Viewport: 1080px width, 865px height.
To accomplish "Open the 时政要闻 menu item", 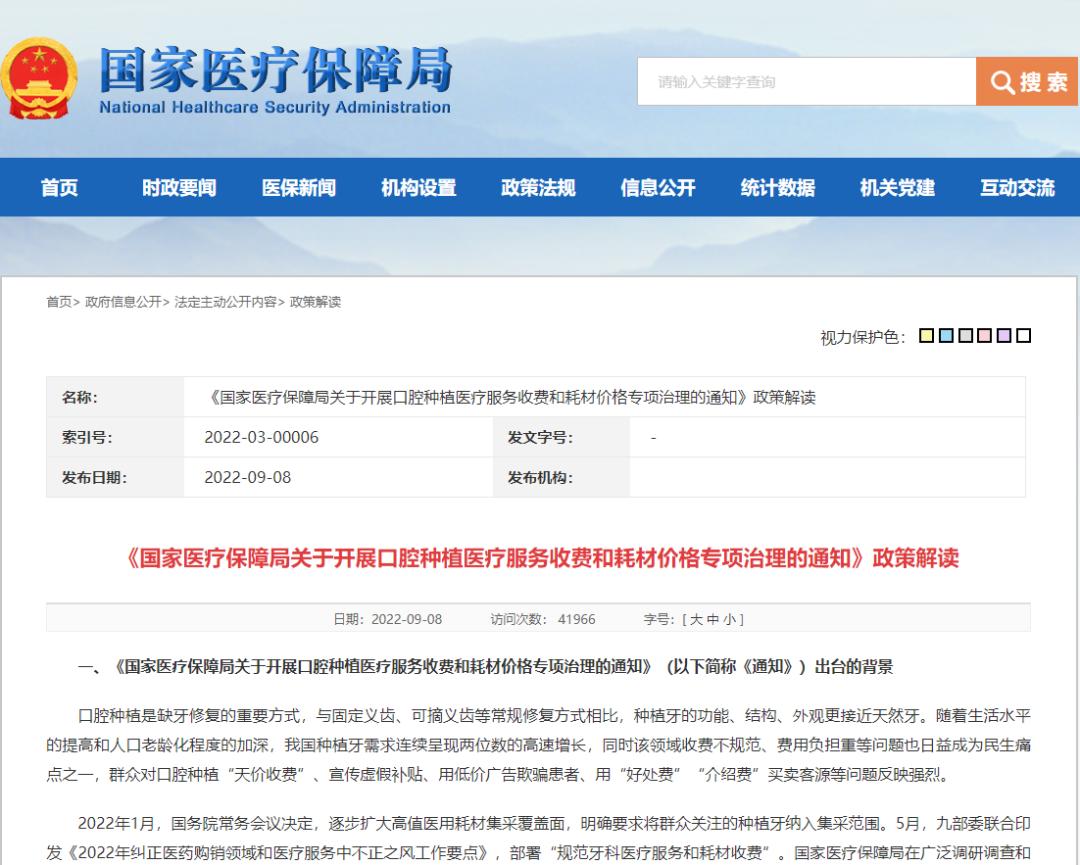I will point(181,187).
